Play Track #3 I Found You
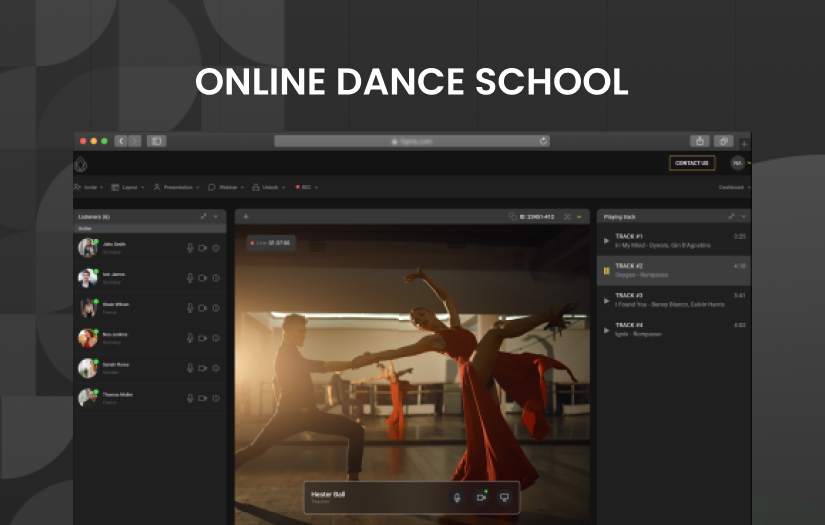825x525 pixels. (606, 300)
